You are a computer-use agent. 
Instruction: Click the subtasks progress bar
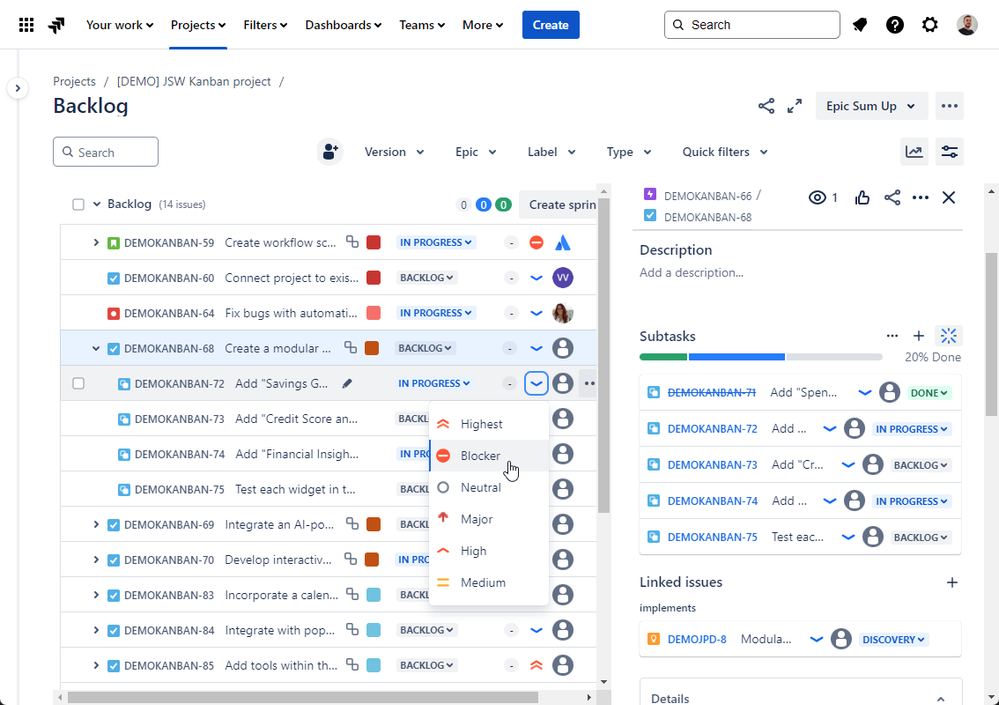point(761,357)
